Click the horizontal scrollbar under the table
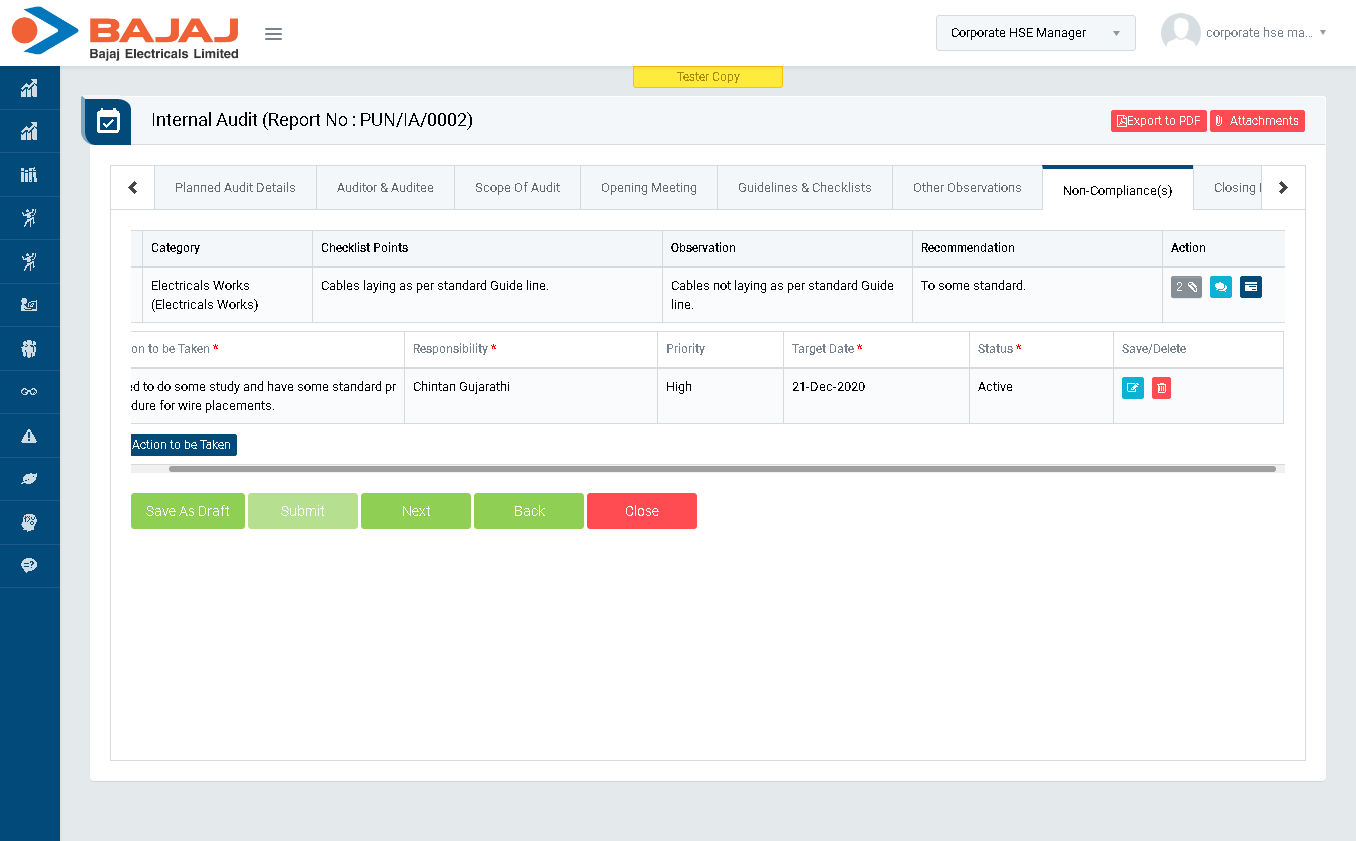 [722, 468]
